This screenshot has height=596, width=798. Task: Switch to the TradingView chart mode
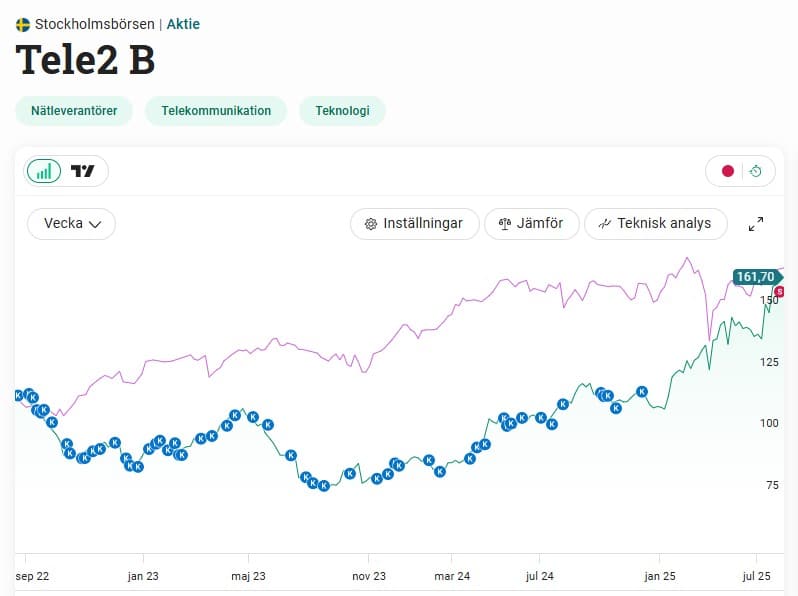[x=83, y=171]
